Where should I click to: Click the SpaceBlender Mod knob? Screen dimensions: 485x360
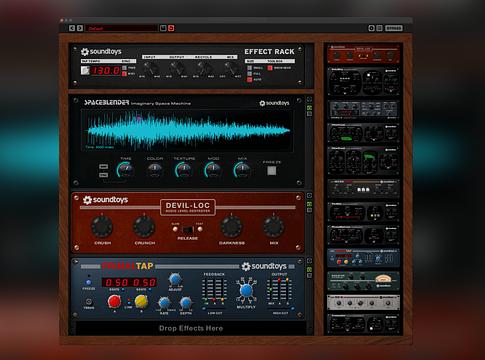coord(213,170)
